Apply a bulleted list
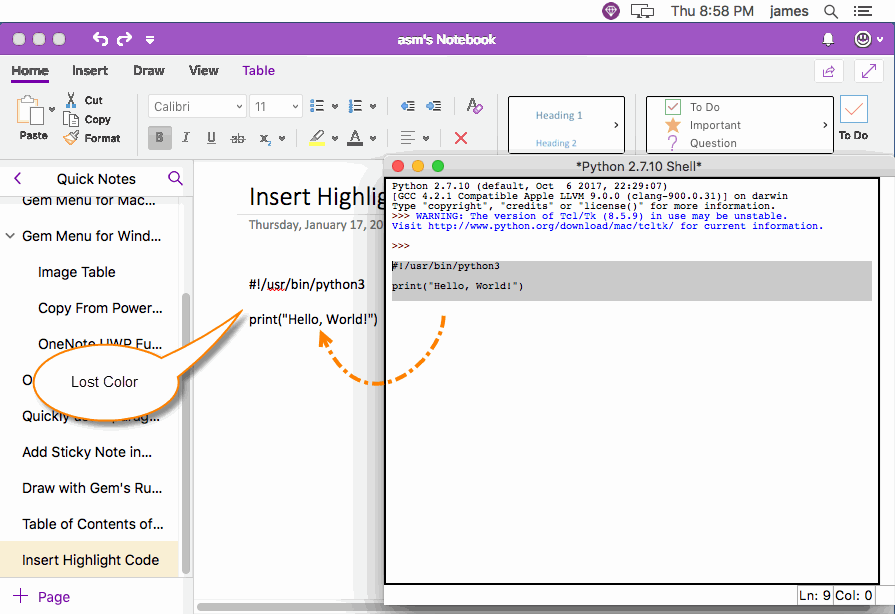 [x=318, y=106]
